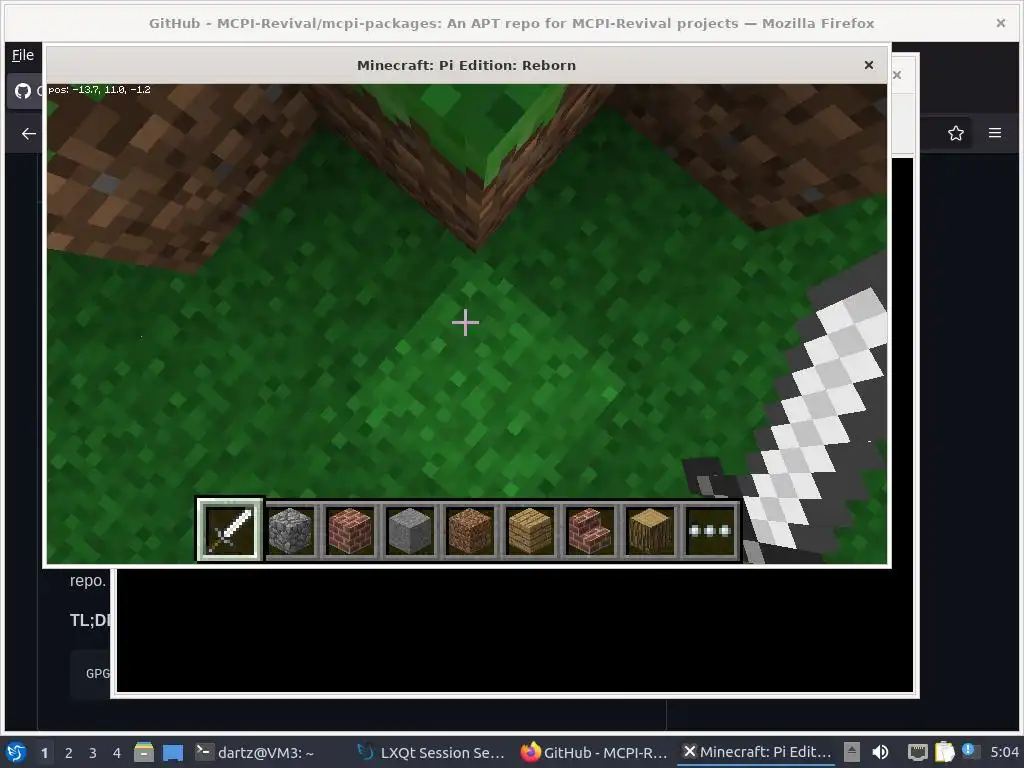This screenshot has height=768, width=1024.
Task: Open inventory via three-dots hotbar button
Action: [710, 530]
